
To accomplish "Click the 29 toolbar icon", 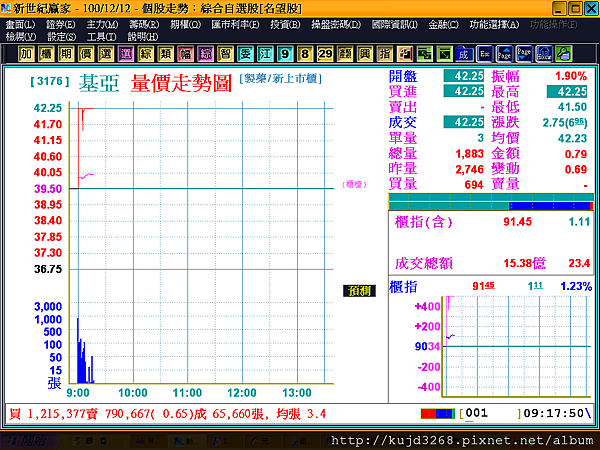I will 325,54.
